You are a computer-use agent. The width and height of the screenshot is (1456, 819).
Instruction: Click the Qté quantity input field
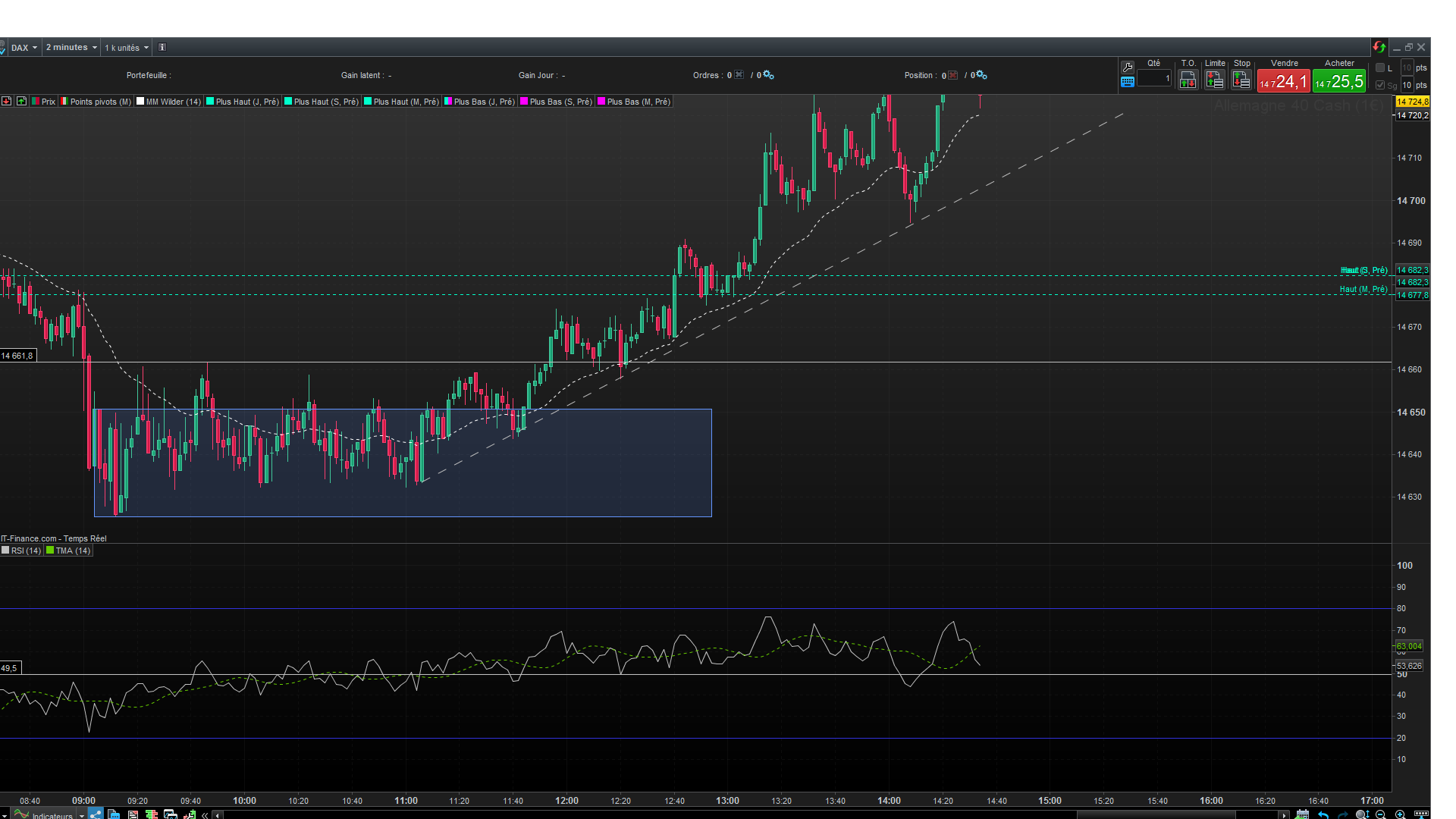(x=1154, y=79)
